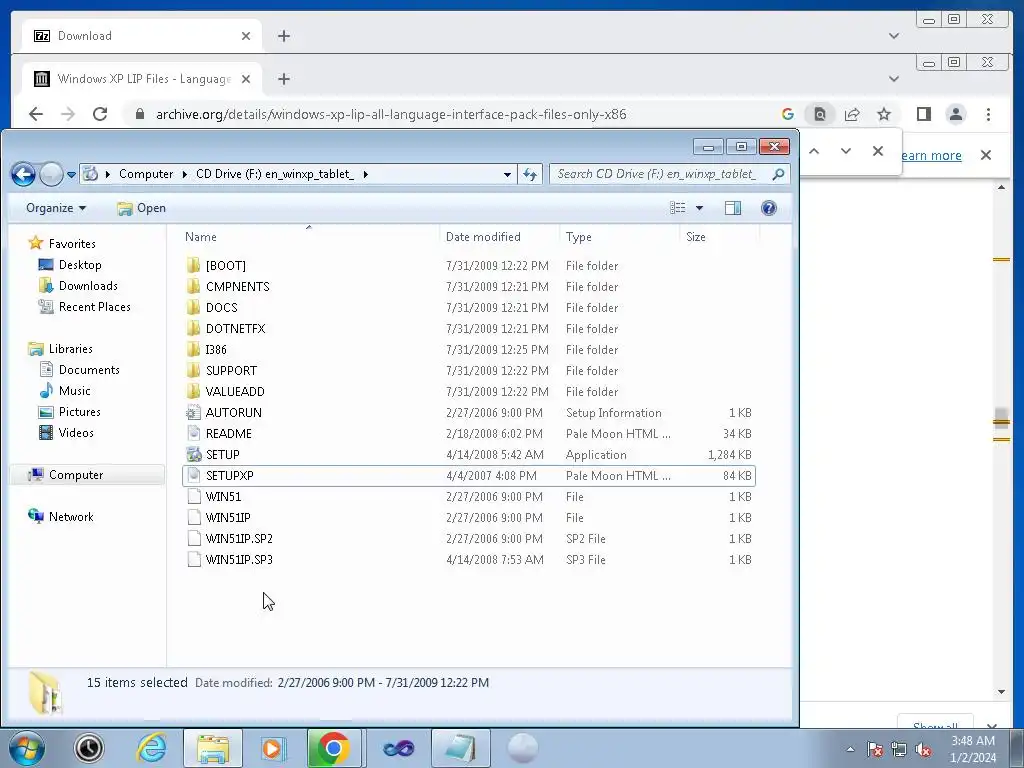Select the WIN51IP file
The height and width of the screenshot is (768, 1024).
tap(468, 517)
